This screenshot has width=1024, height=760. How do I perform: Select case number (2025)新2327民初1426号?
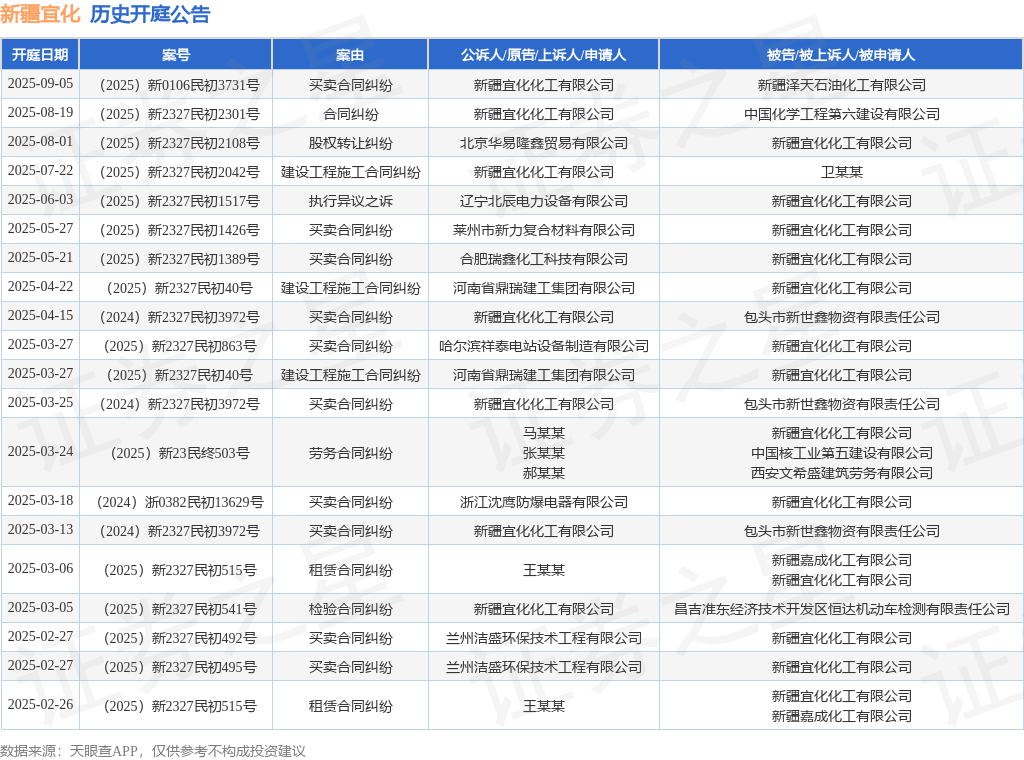click(x=180, y=230)
